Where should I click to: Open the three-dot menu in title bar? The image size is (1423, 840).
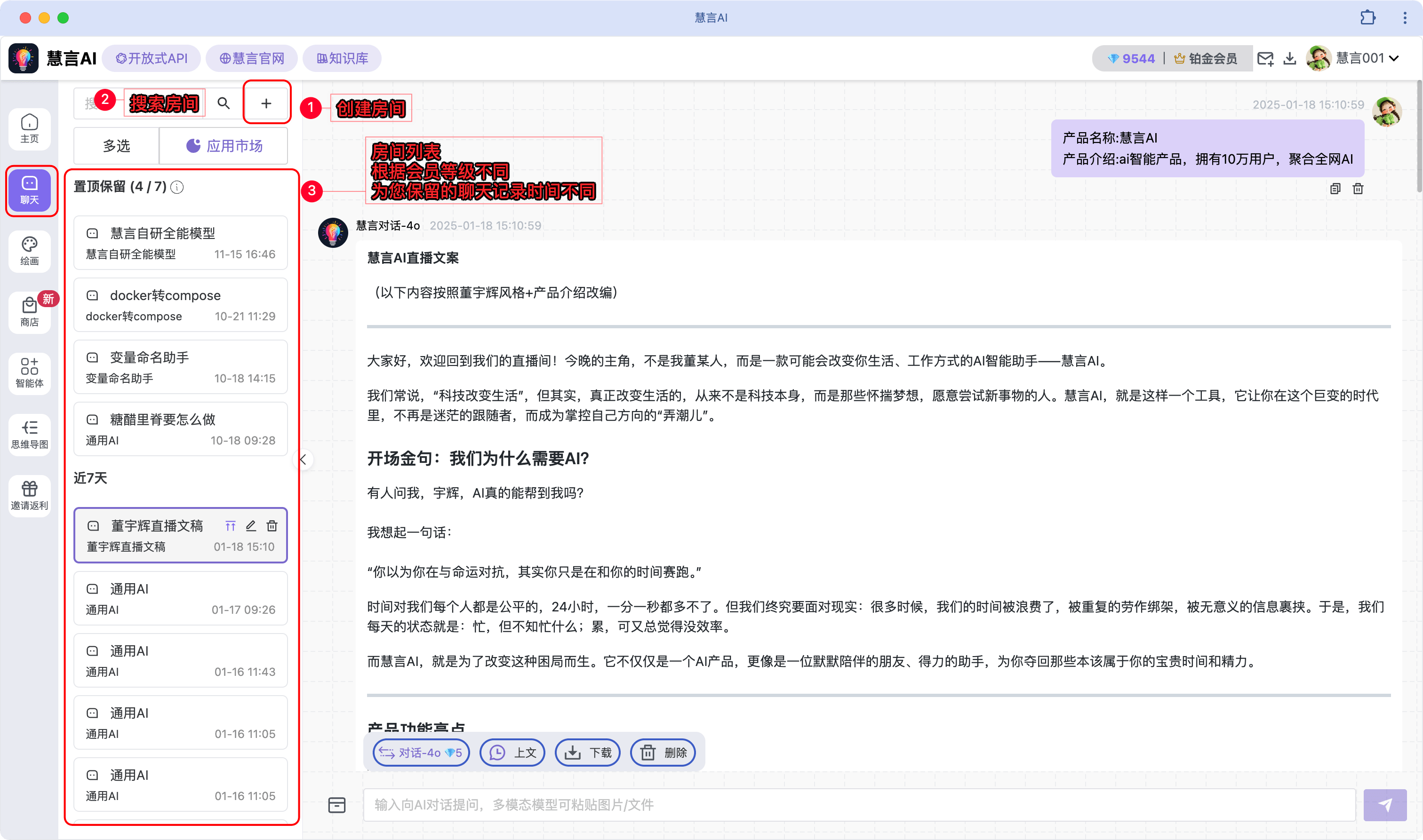click(1405, 17)
